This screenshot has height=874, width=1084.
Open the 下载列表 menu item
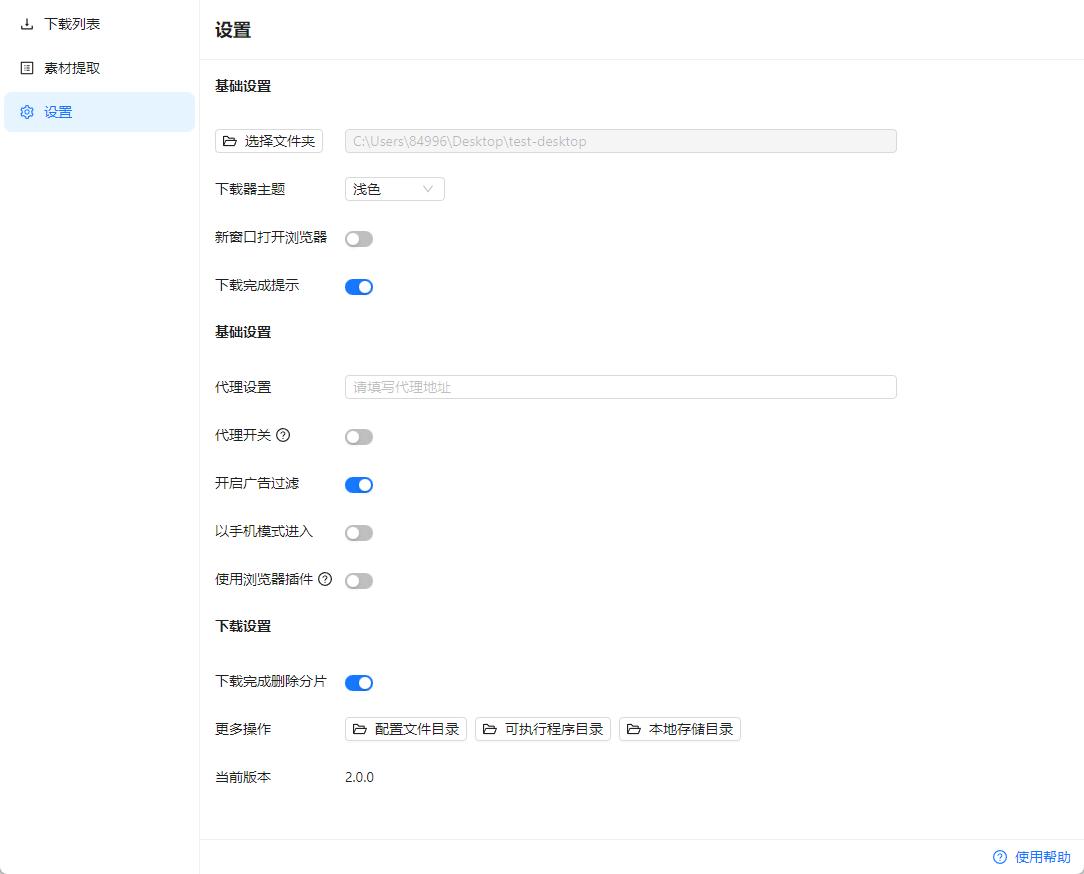72,24
